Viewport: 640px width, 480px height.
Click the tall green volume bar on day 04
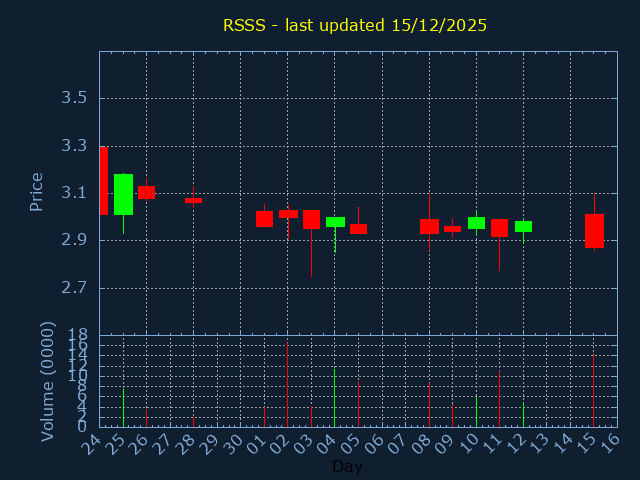point(335,398)
